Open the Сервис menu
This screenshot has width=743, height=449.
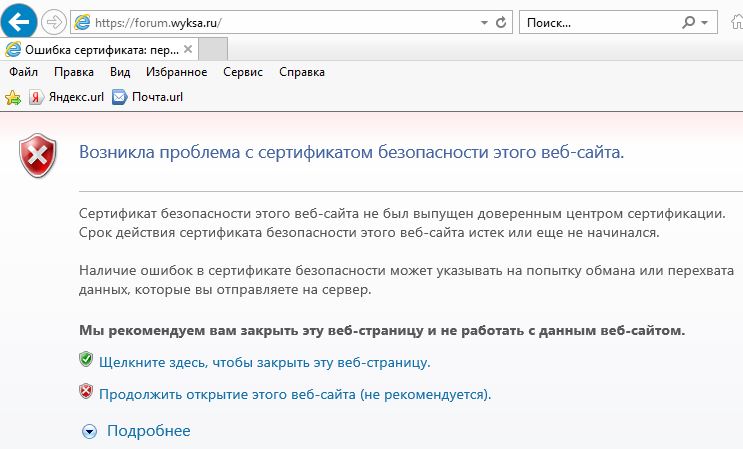(x=243, y=72)
